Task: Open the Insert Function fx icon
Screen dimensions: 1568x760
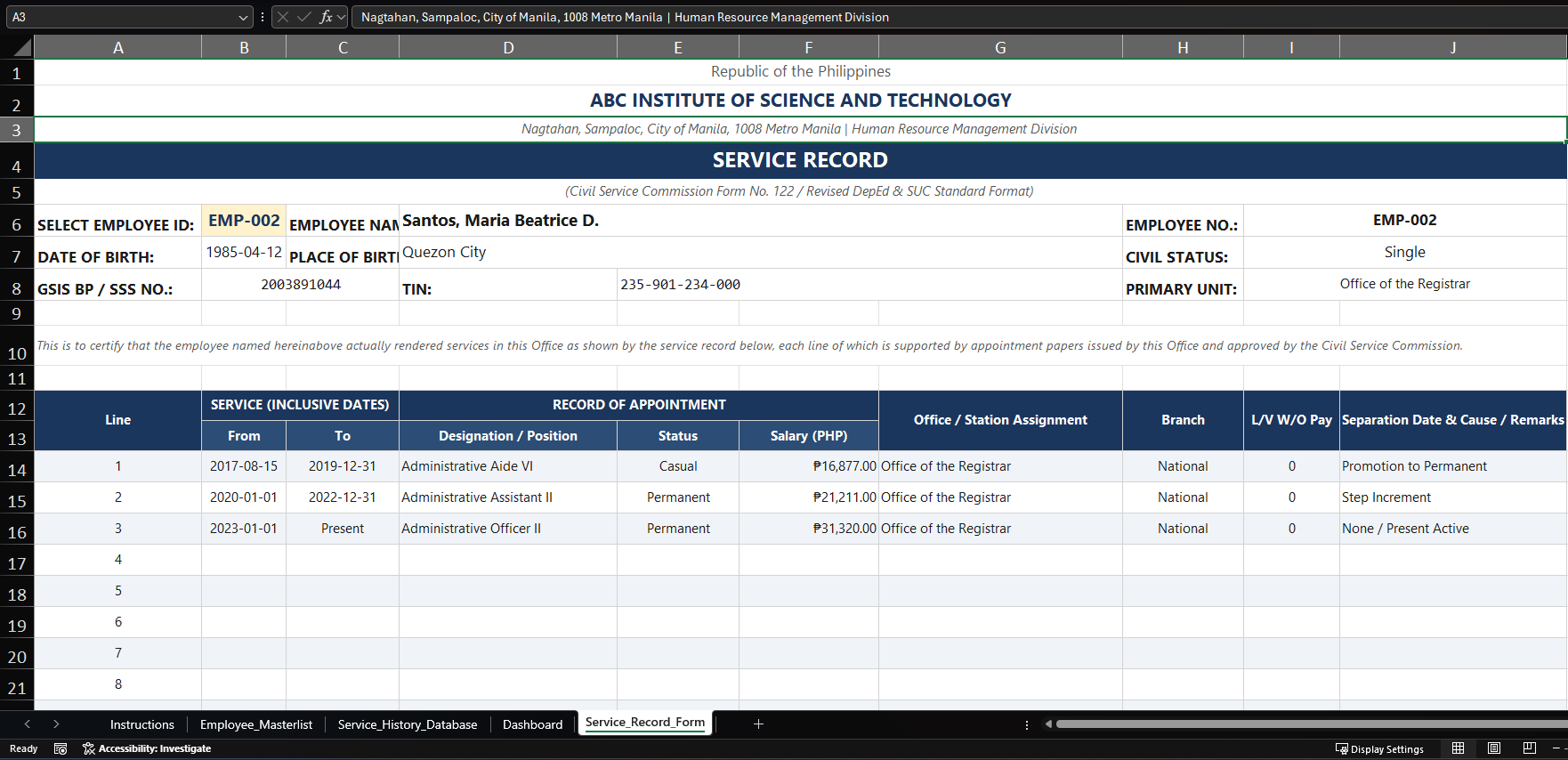Action: [326, 17]
